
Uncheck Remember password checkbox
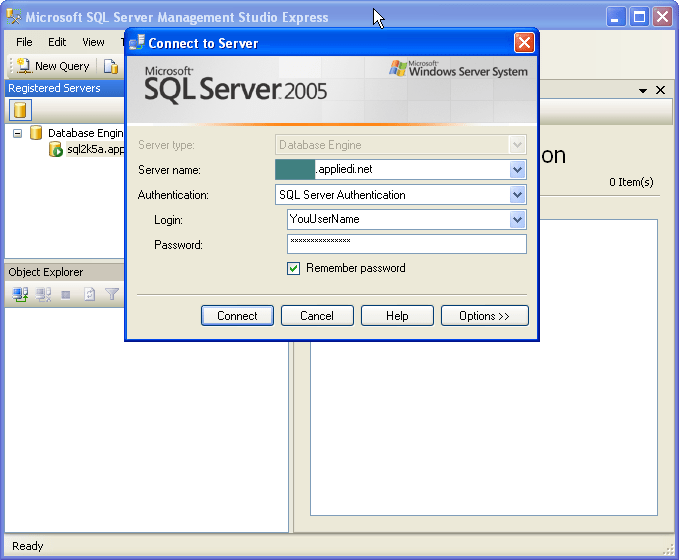[x=293, y=269]
